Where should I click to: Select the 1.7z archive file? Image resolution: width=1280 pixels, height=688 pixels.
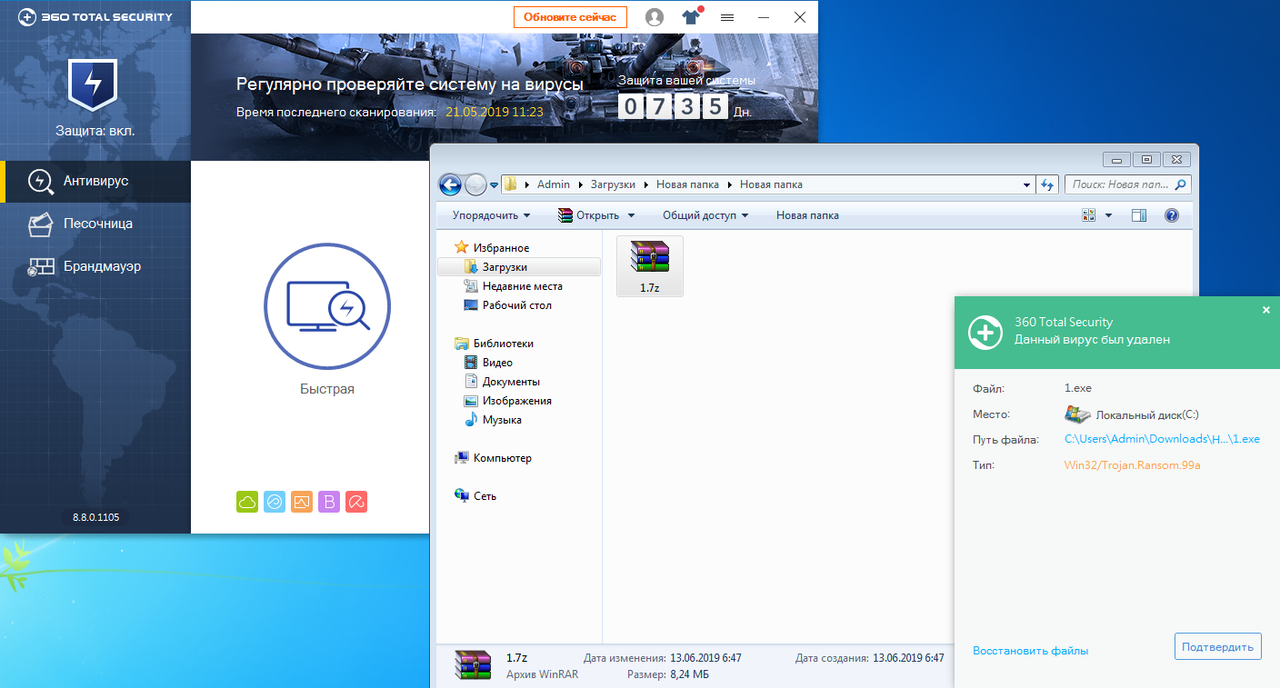(650, 266)
